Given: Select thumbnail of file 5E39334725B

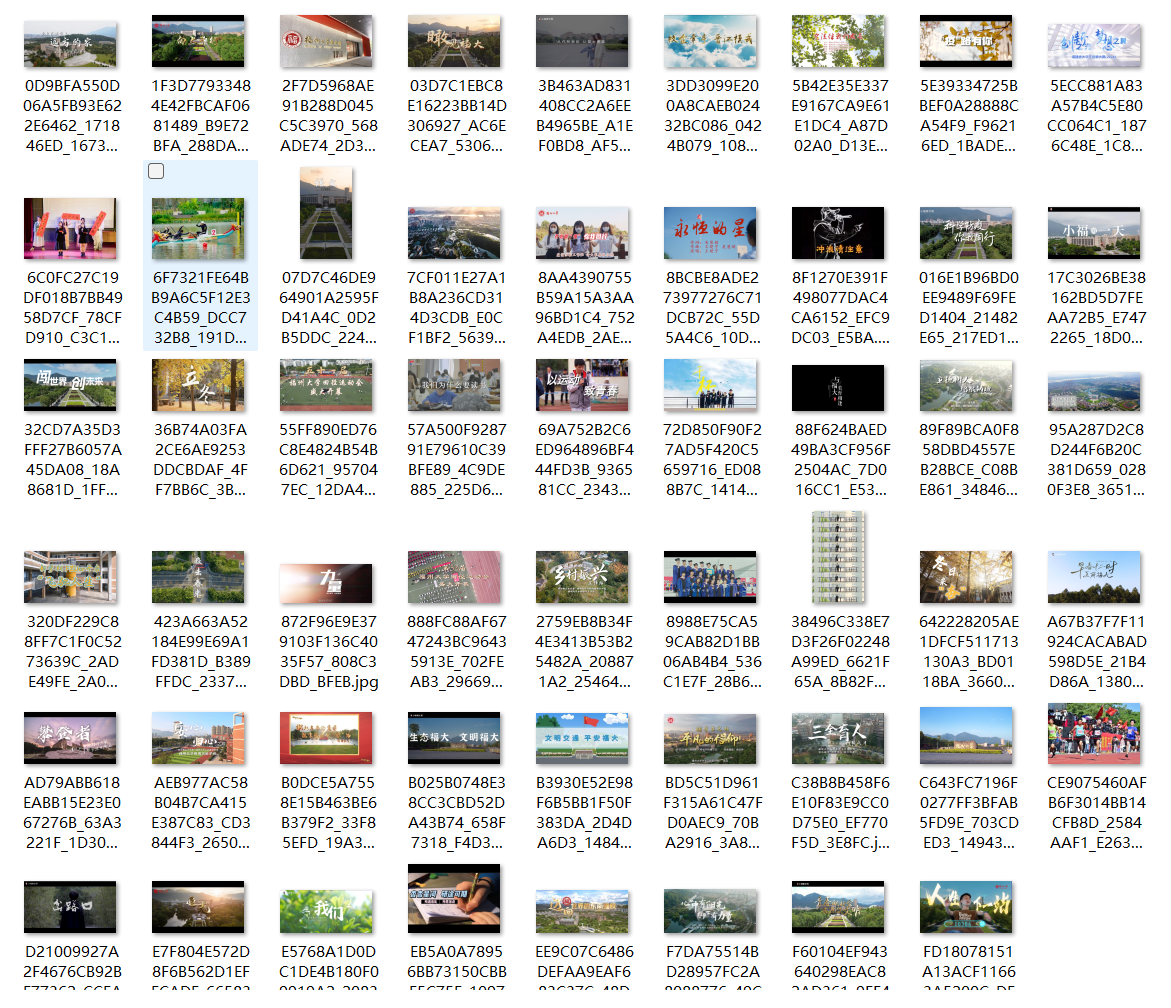Looking at the screenshot, I should point(966,41).
